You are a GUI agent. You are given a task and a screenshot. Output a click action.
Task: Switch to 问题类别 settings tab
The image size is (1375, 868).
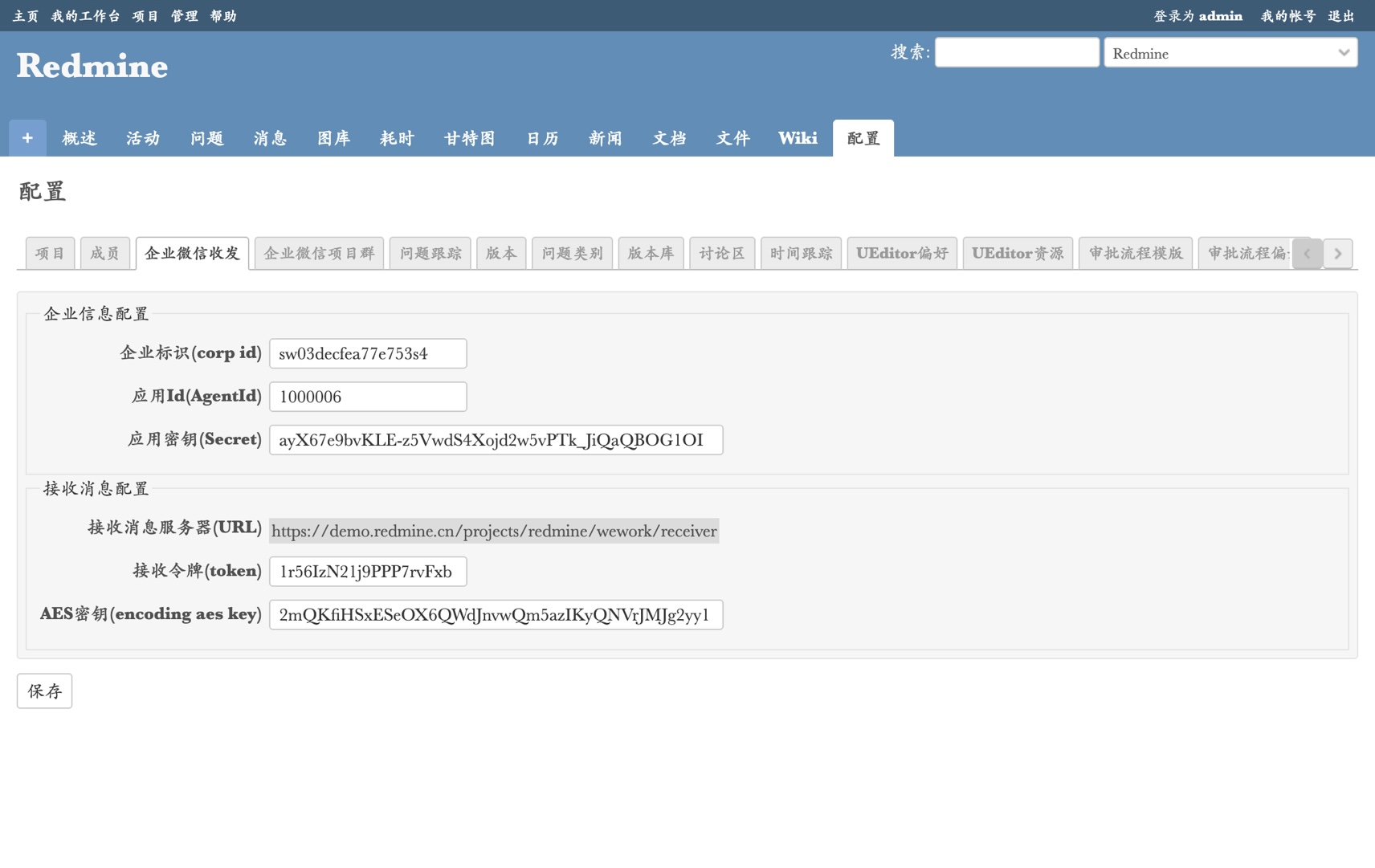572,254
